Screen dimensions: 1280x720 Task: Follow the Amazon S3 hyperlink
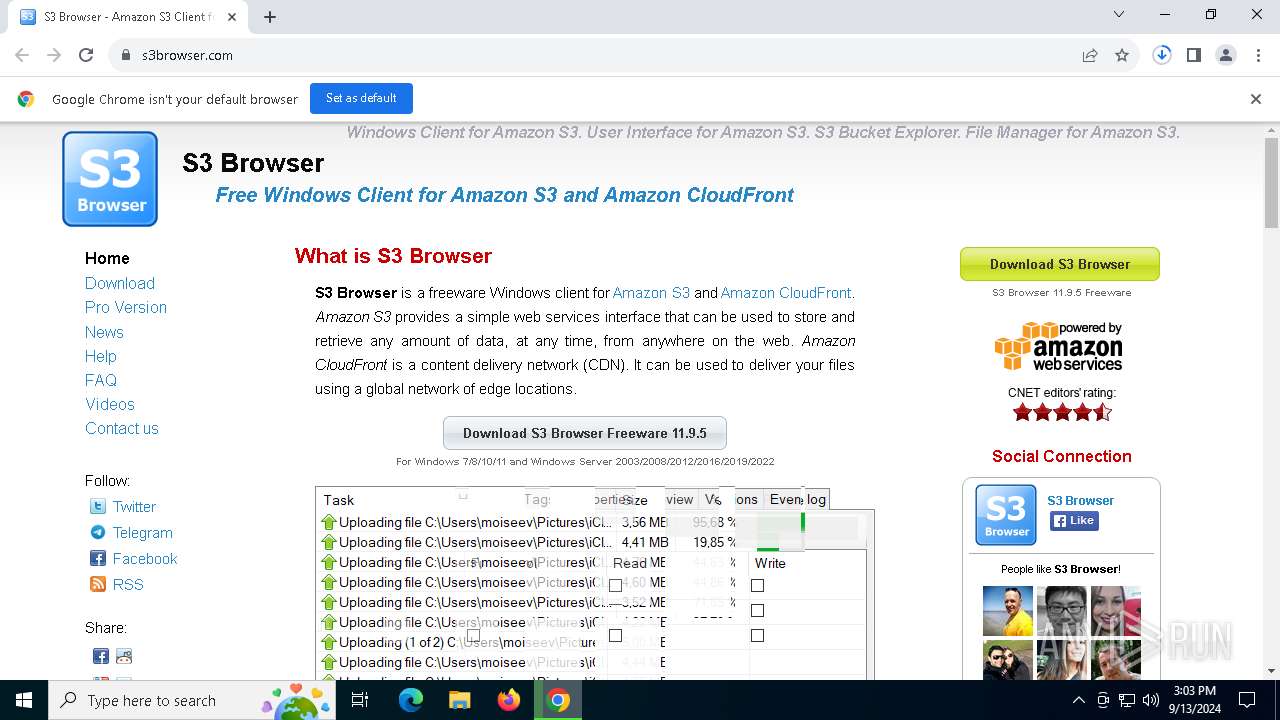(x=651, y=293)
